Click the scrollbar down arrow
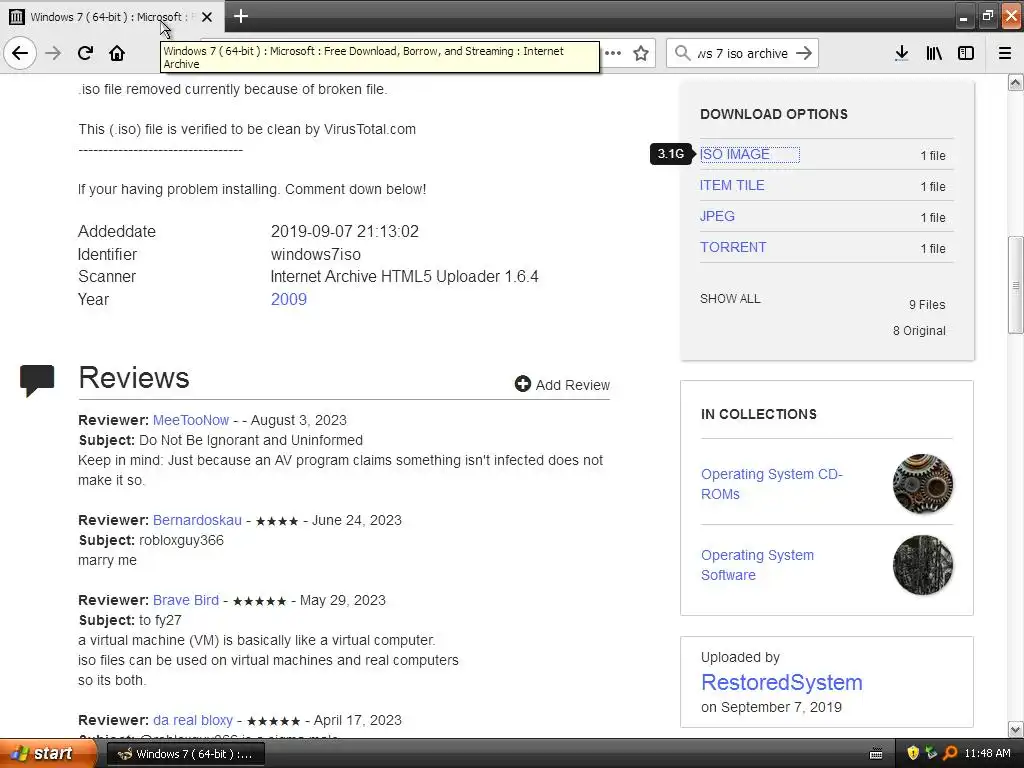The image size is (1024, 768). coord(1015,729)
